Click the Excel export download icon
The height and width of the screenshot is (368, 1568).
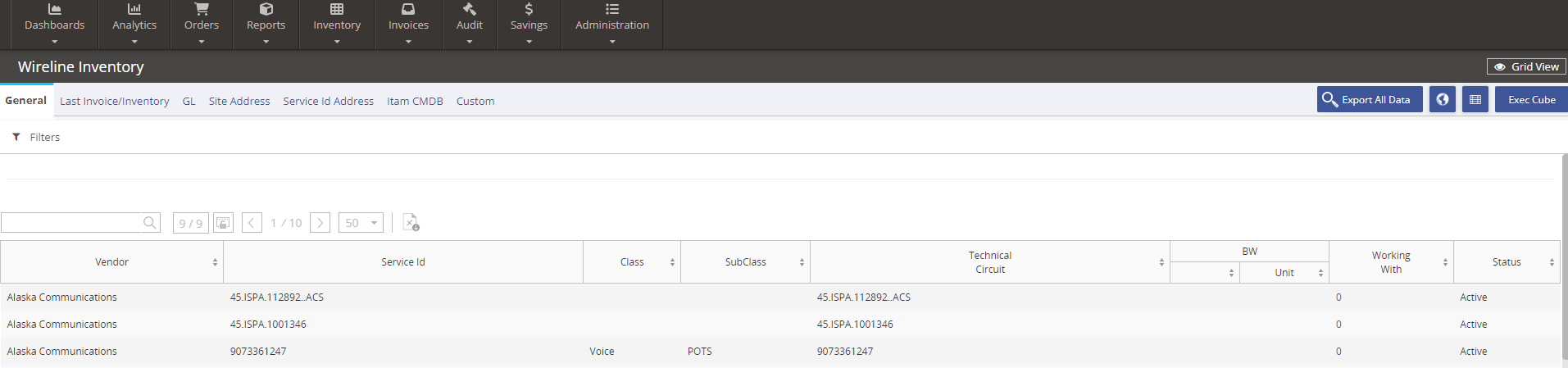411,222
